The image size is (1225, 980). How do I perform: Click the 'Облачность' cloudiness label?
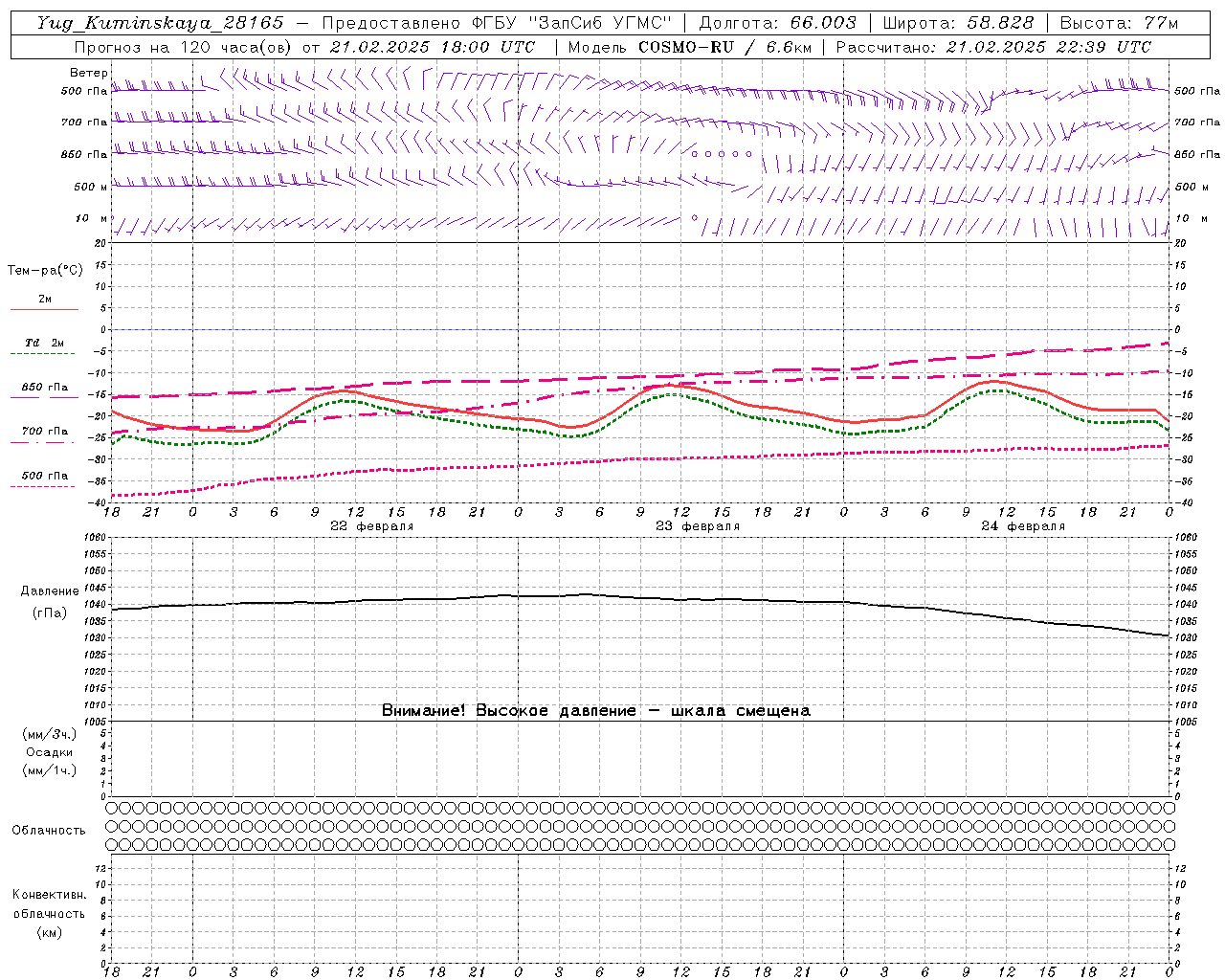tap(49, 831)
